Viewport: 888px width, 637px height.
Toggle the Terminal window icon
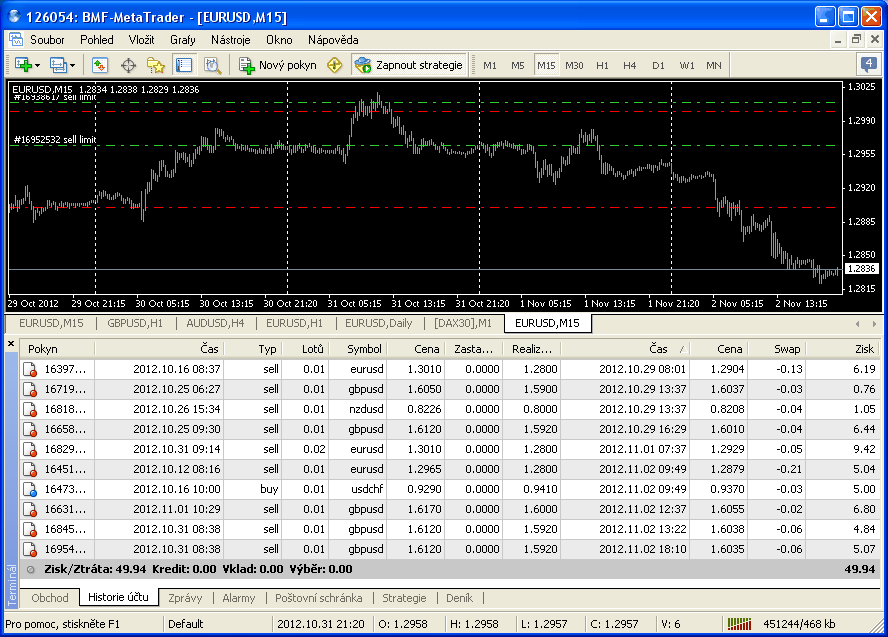coord(184,65)
